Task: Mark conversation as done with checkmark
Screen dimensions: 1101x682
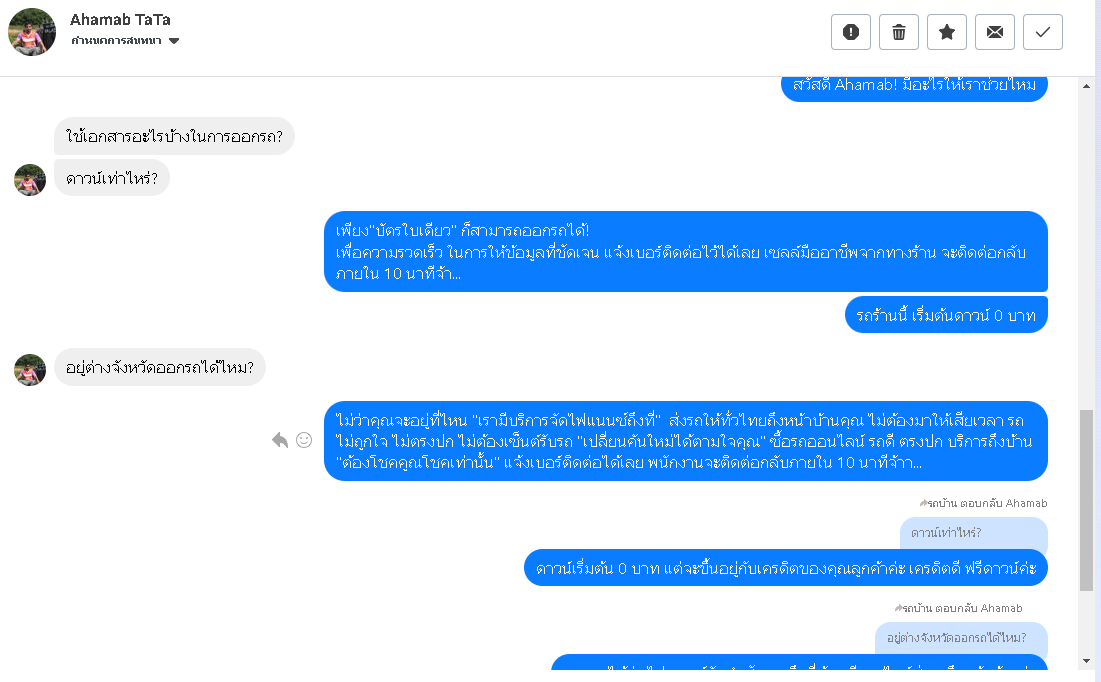Action: pos(1043,32)
